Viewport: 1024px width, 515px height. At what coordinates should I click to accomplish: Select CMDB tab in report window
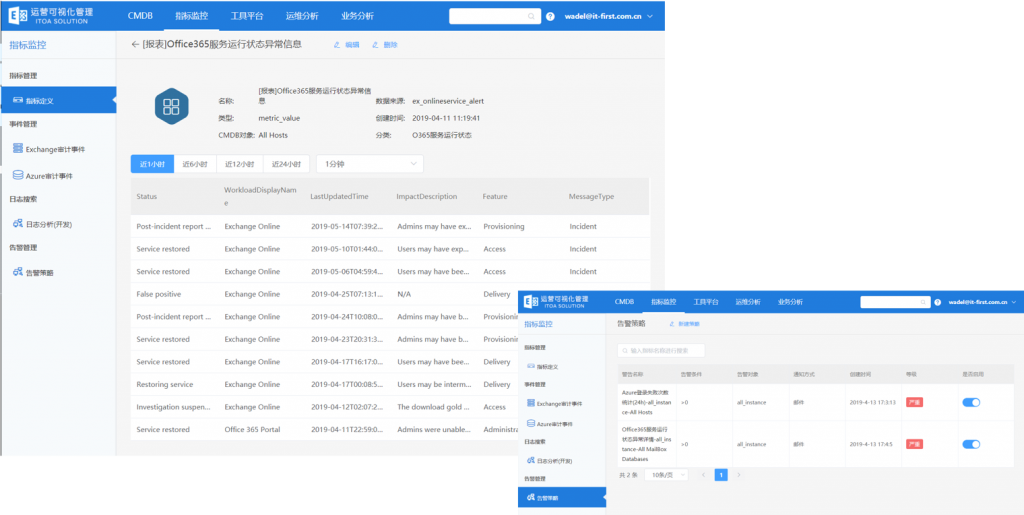pyautogui.click(x=140, y=16)
